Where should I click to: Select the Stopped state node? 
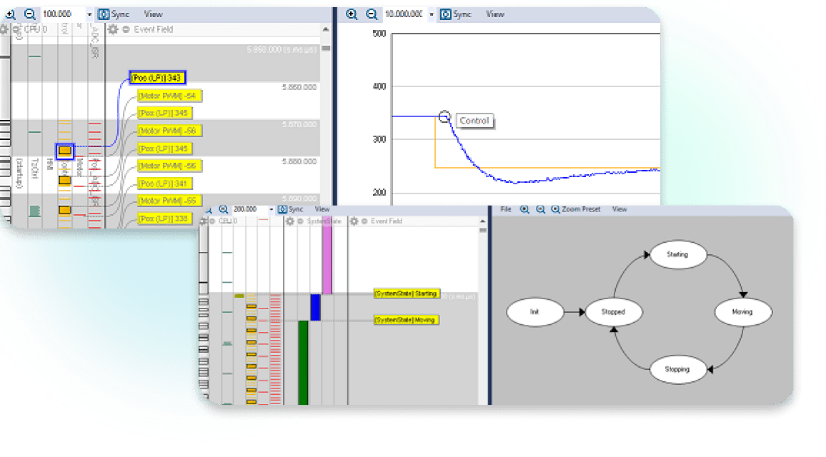pyautogui.click(x=614, y=312)
